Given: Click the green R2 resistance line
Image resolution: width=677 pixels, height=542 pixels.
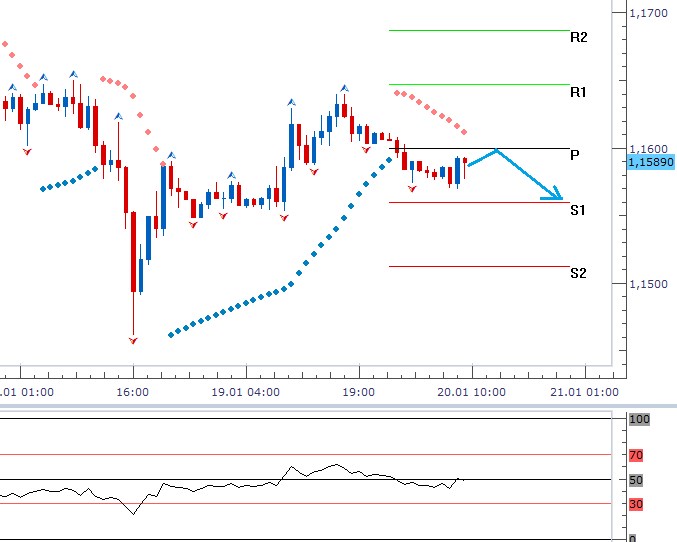Looking at the screenshot, I should point(478,30).
